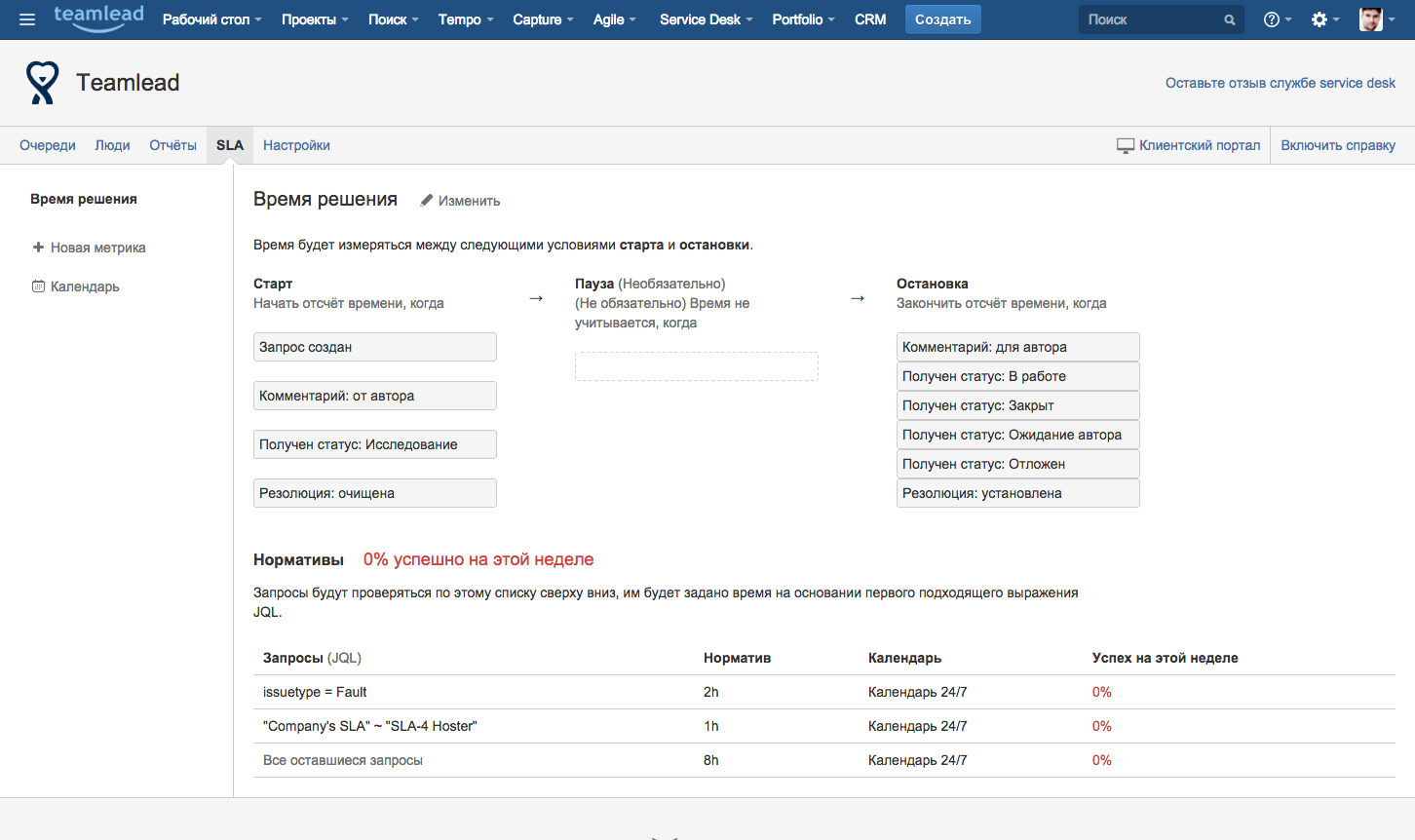Screen dimensions: 1415x840
Task: Open the administration gear icon
Action: coord(1320,19)
